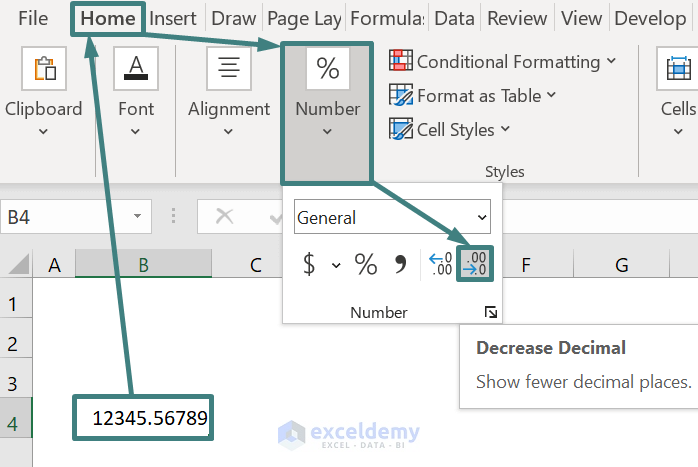The width and height of the screenshot is (698, 467).
Task: Apply Comma Style number format
Action: 401,264
